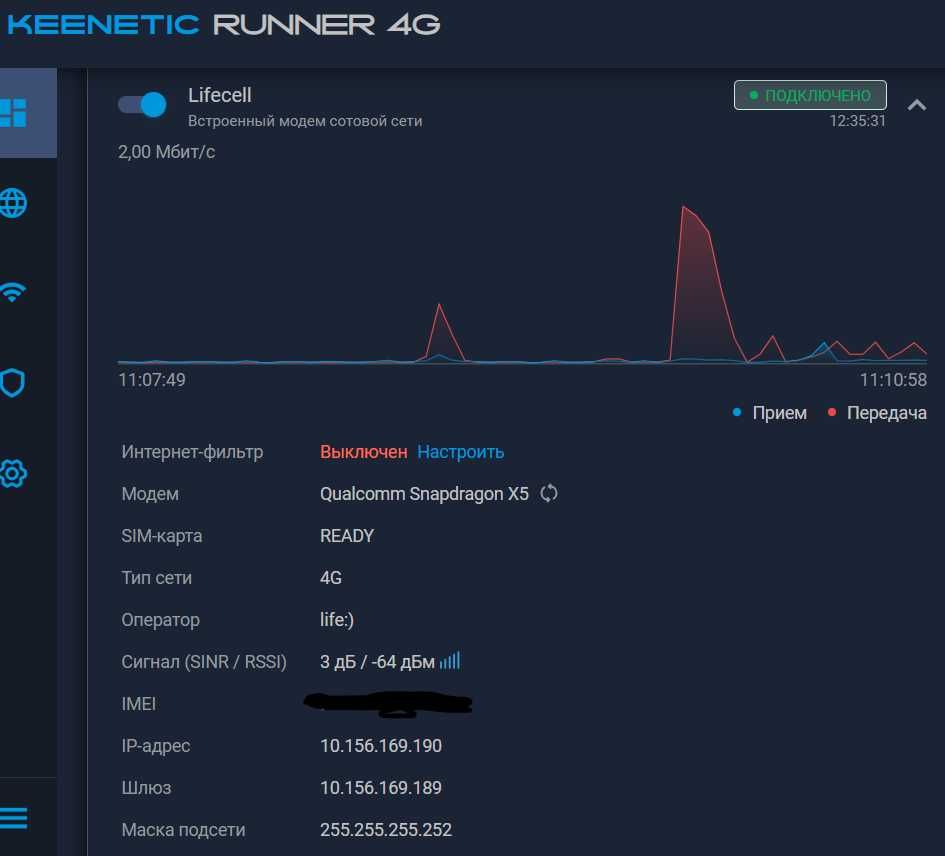Click the 11:07:49 graph start time
Viewport: 945px width, 856px height.
pos(152,380)
